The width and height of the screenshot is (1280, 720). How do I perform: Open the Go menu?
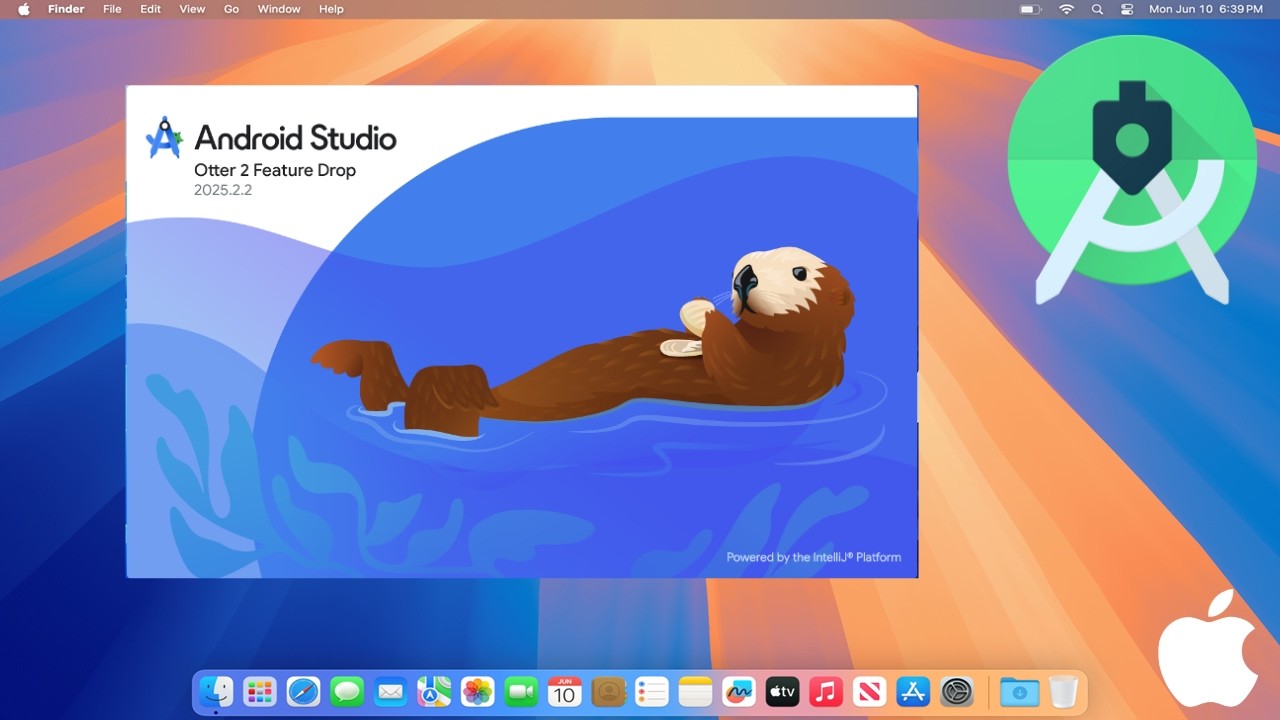(x=231, y=9)
